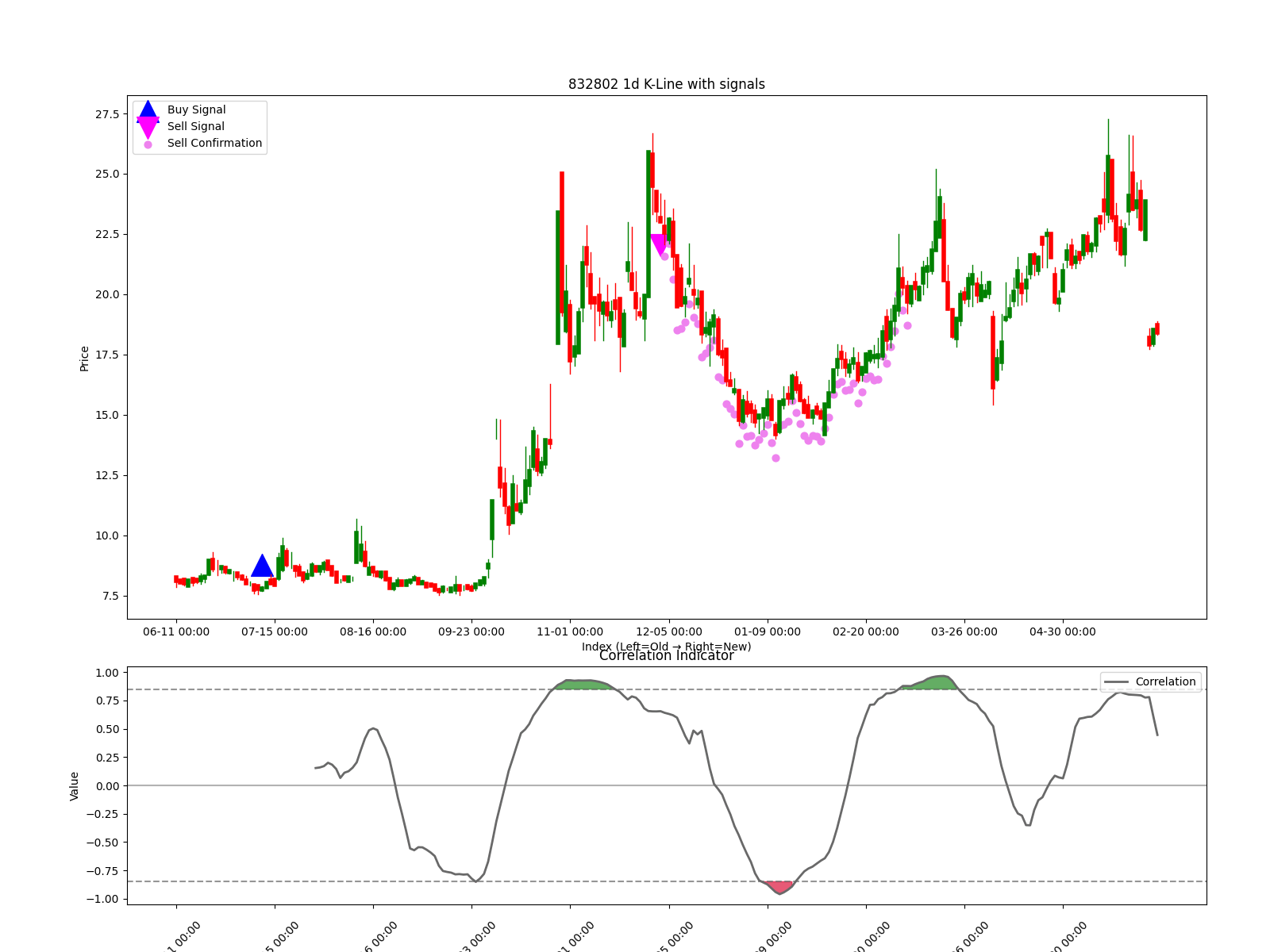1270x952 pixels.
Task: Click the 22.5 price axis tick
Action: 107,235
